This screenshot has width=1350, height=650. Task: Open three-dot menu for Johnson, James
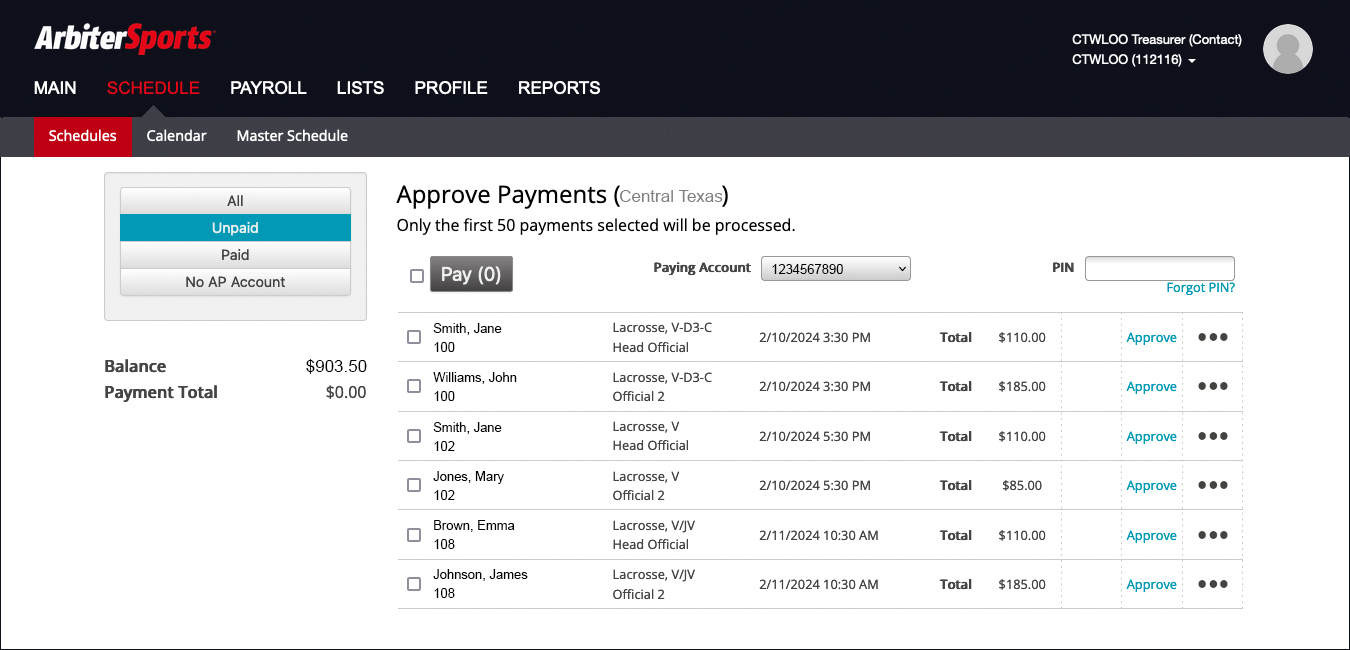pos(1212,584)
